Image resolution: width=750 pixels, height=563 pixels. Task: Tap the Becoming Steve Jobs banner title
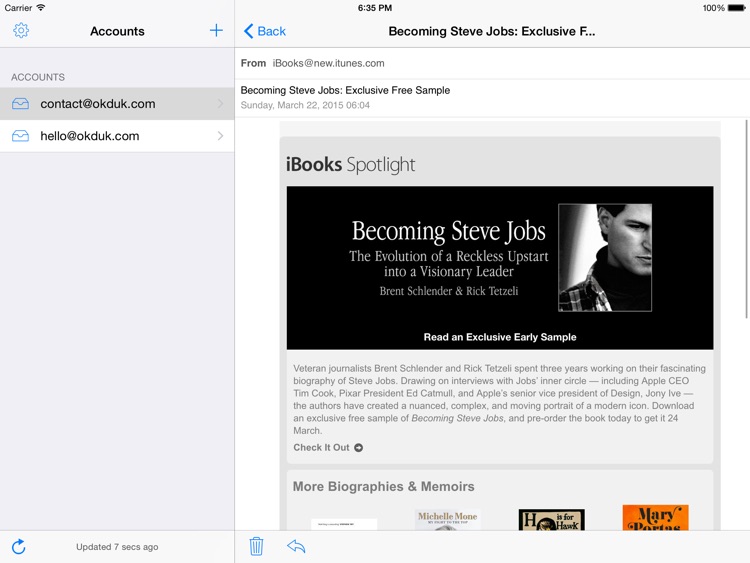449,231
